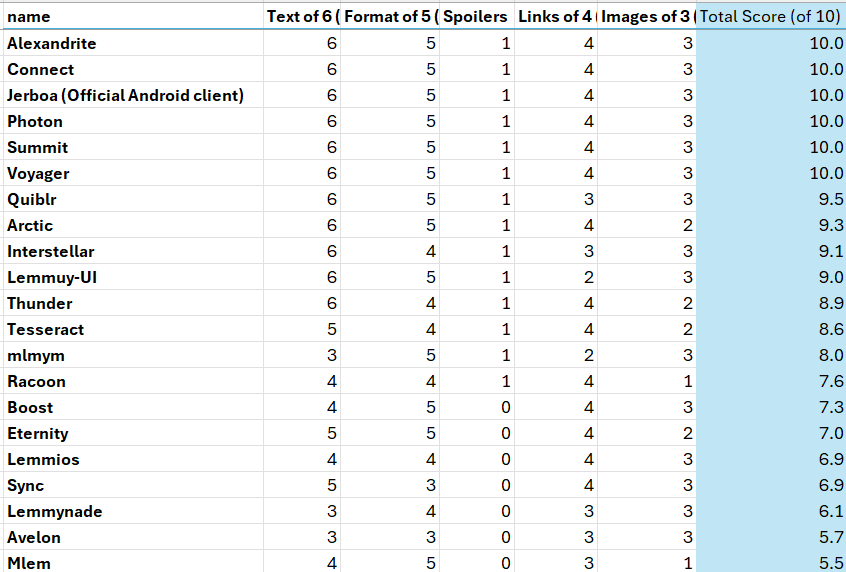Select the Connect name cell
846x572 pixels.
[x=133, y=69]
